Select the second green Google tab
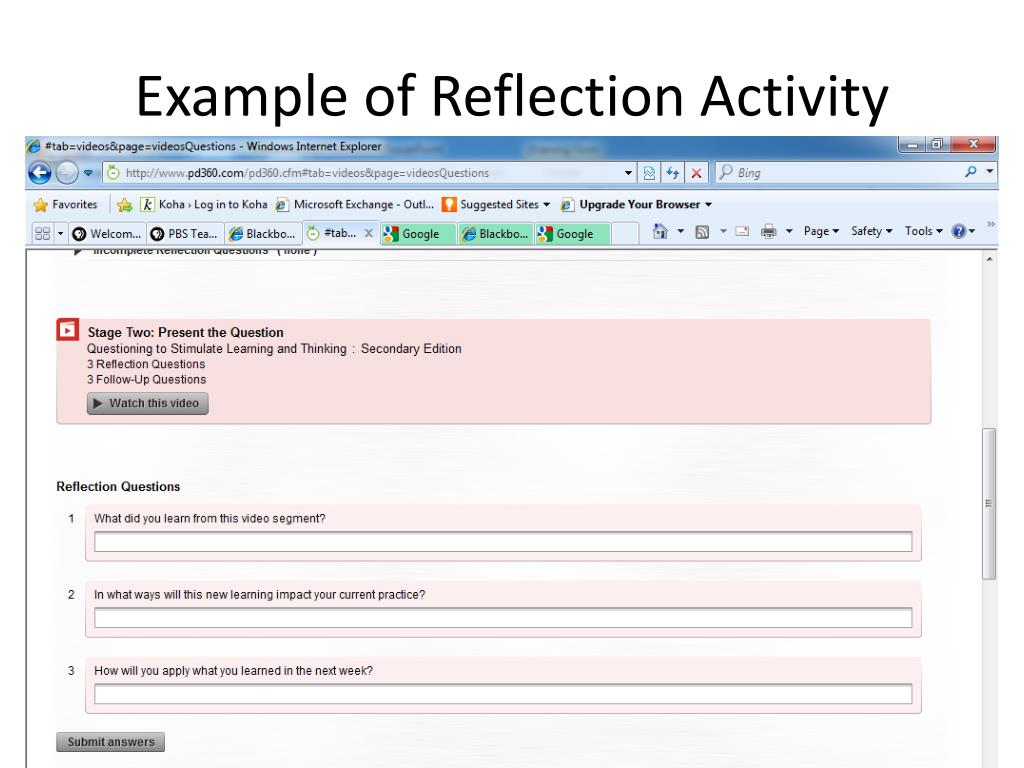The image size is (1024, 768). [x=572, y=234]
